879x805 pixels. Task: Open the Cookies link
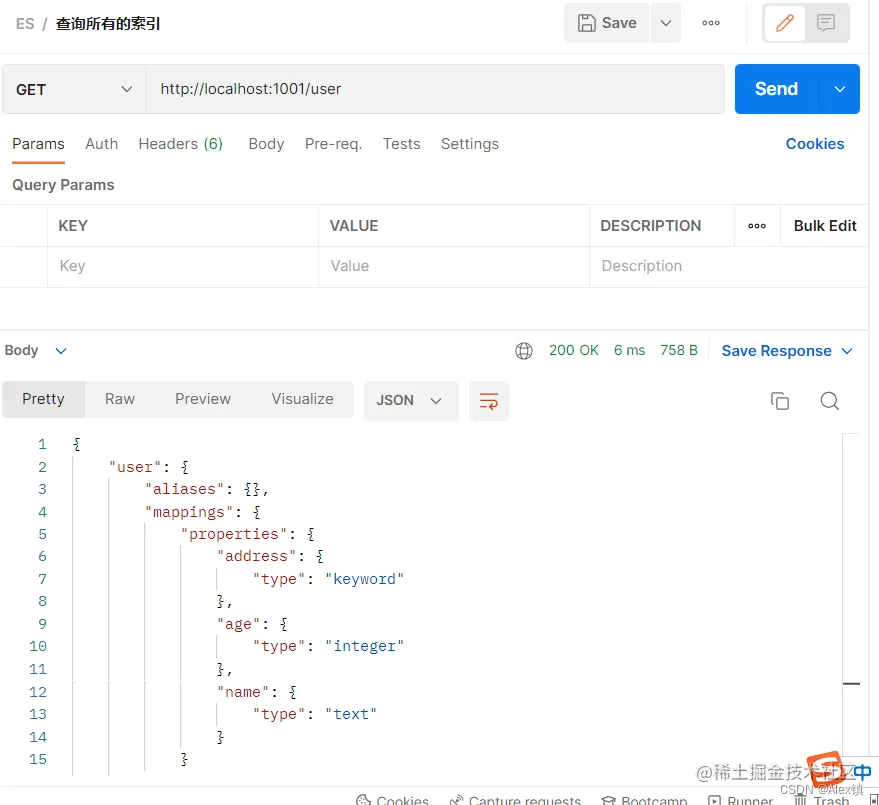tap(815, 144)
